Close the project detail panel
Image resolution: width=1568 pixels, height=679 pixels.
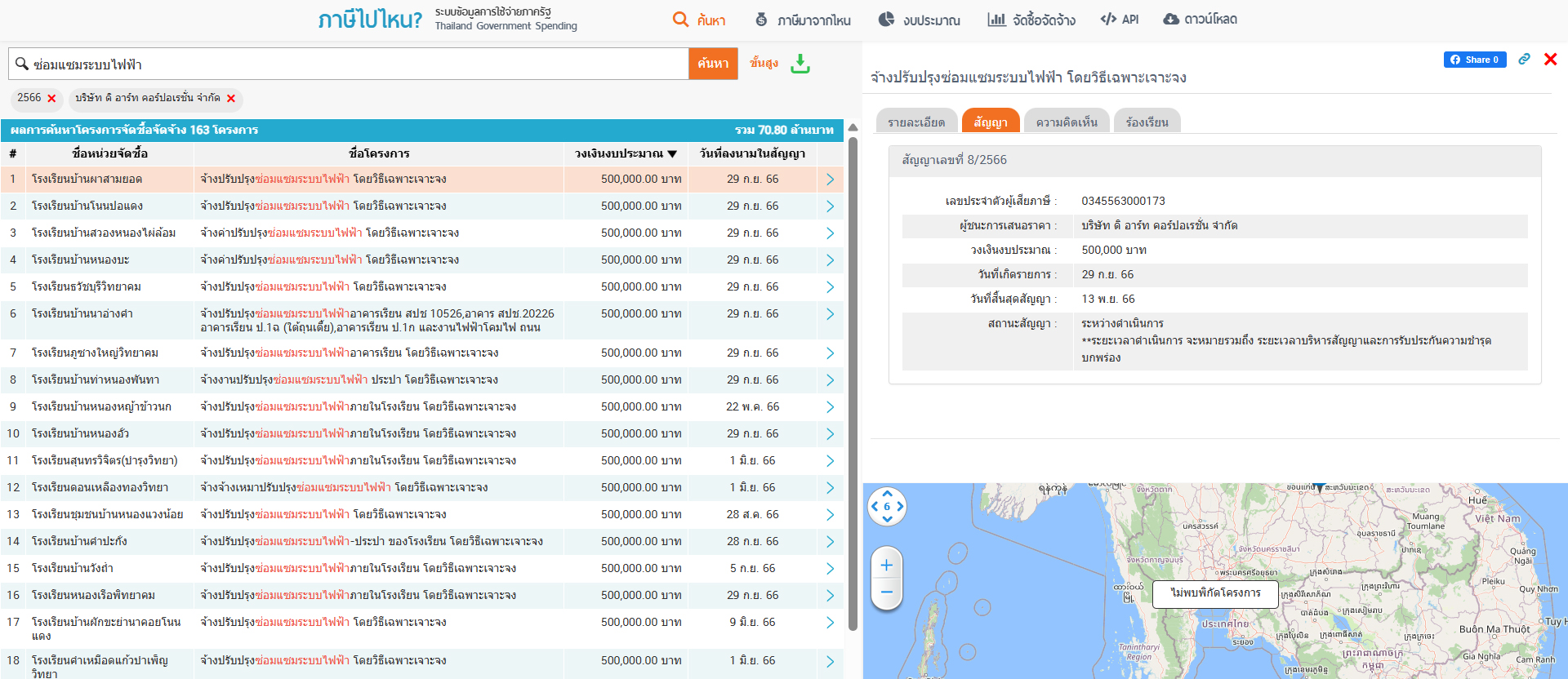tap(1550, 60)
